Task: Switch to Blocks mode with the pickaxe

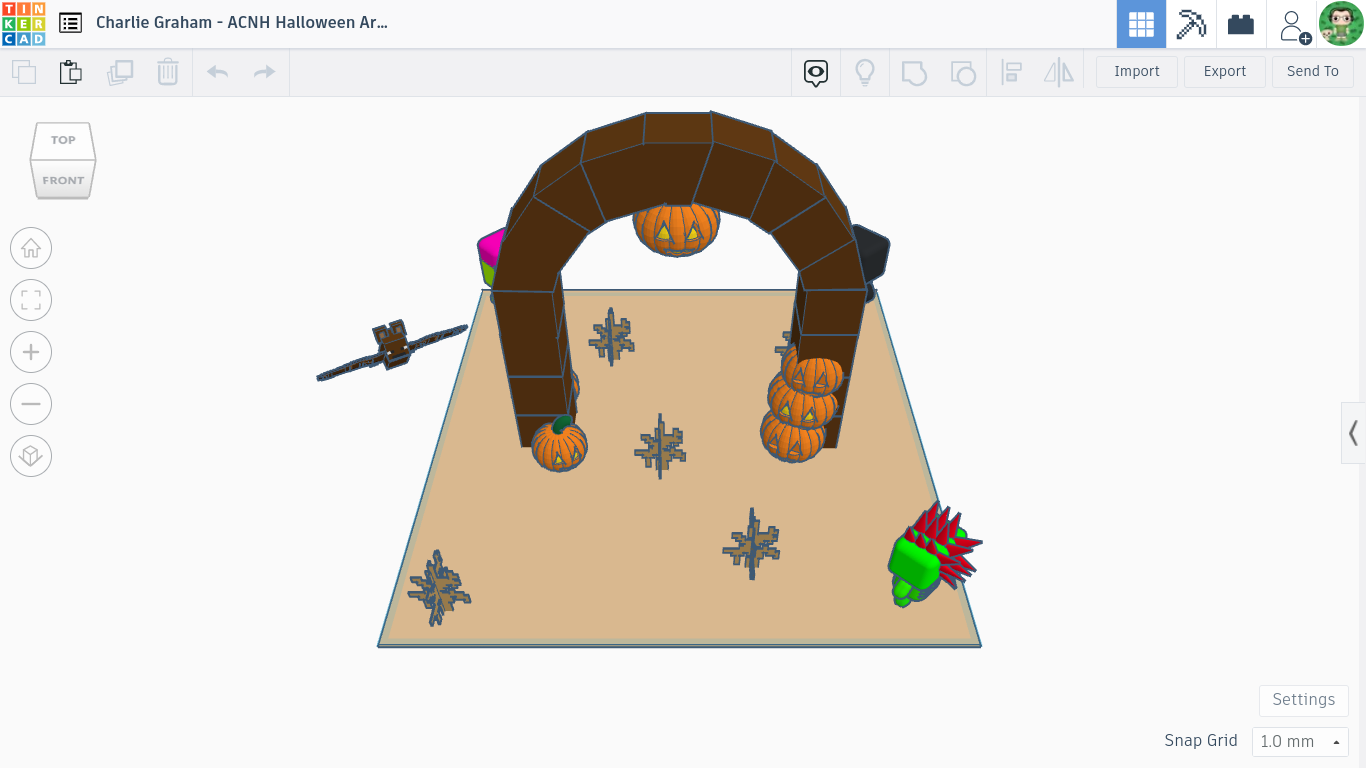Action: point(1190,22)
